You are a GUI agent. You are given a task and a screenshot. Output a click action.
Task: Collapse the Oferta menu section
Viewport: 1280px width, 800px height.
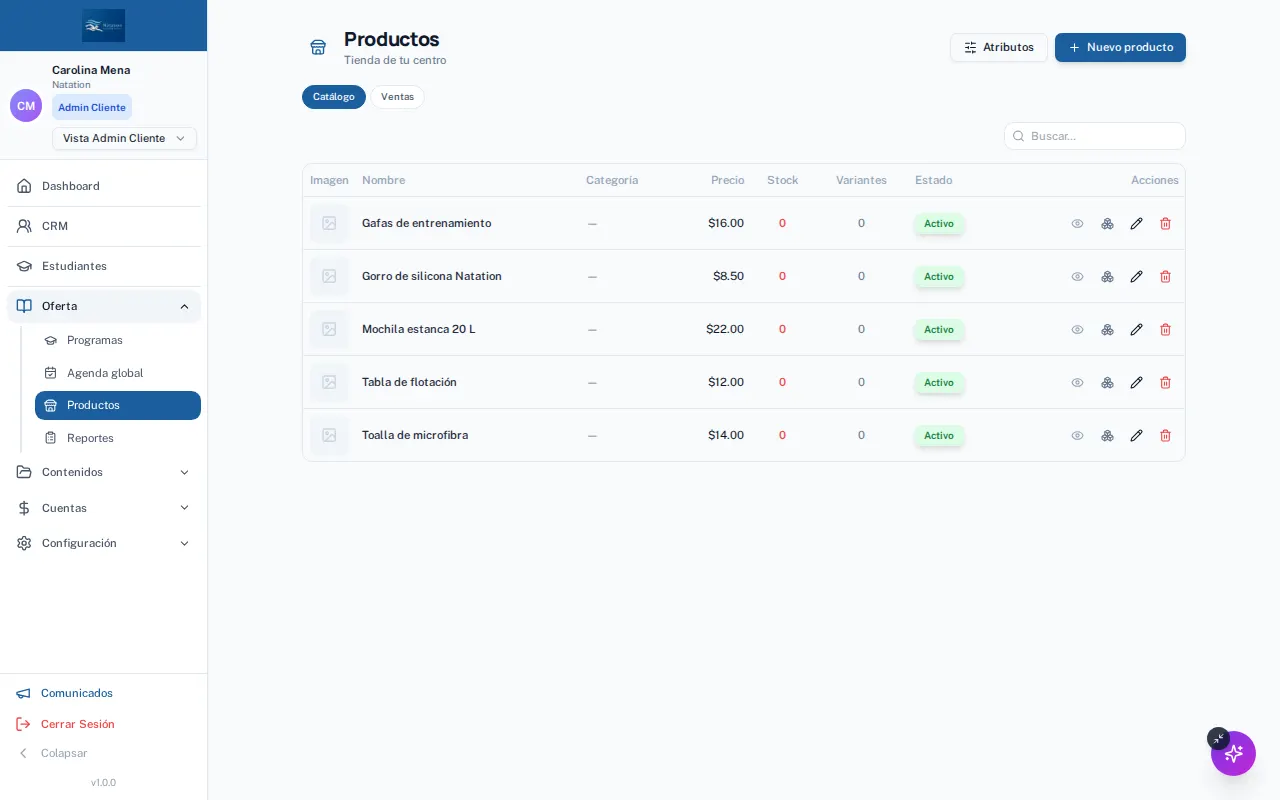(x=104, y=306)
